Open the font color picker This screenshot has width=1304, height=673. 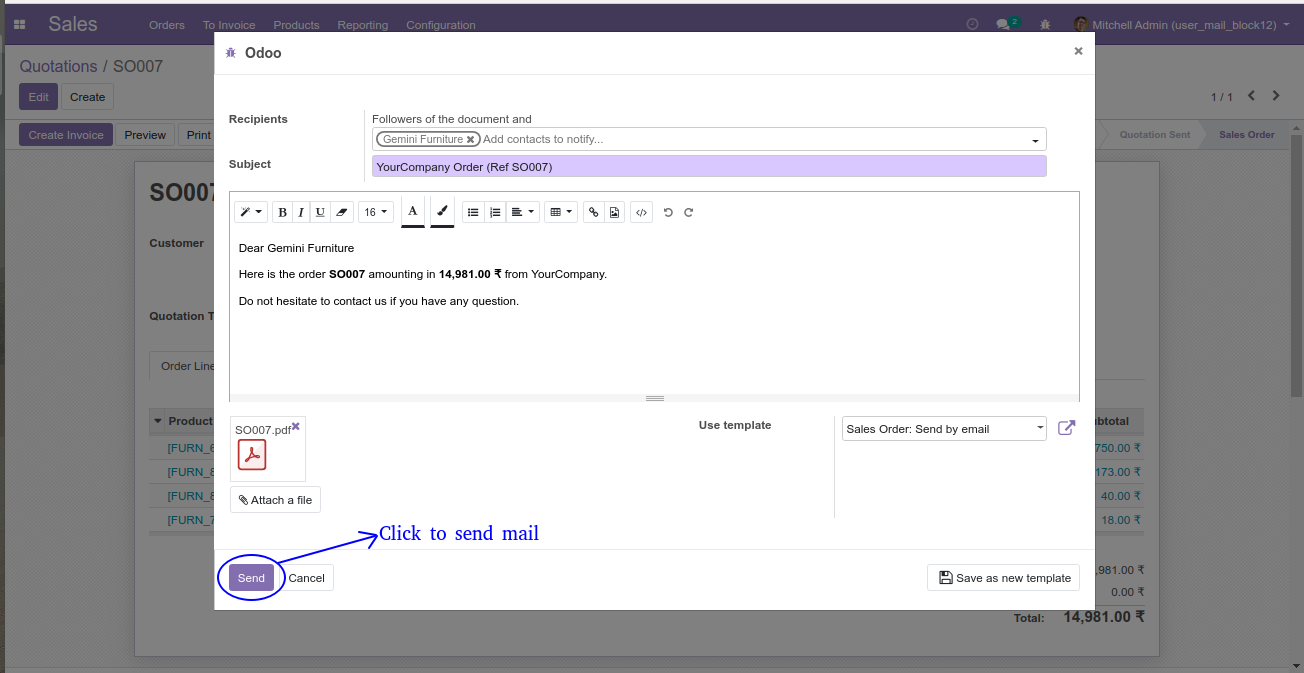[x=413, y=212]
